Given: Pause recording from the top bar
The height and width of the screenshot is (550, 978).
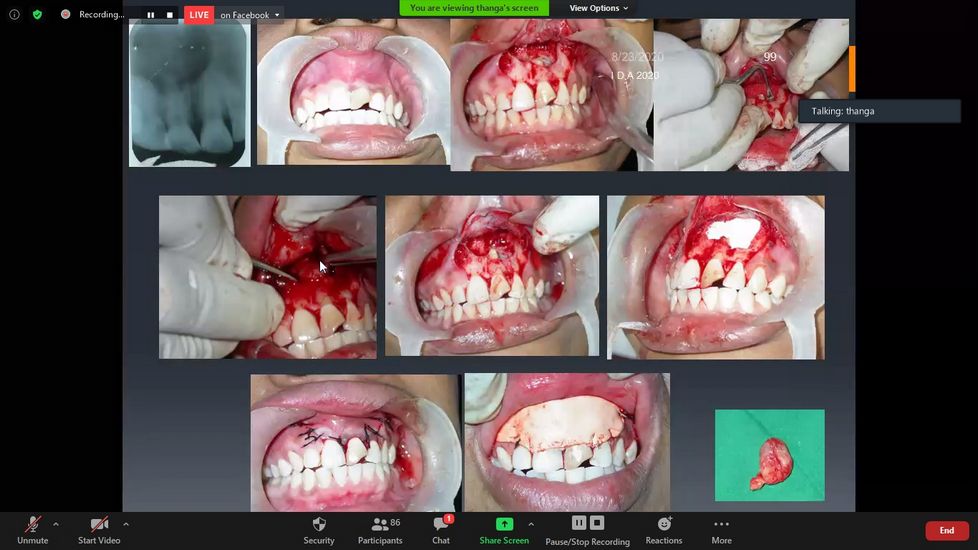Looking at the screenshot, I should pyautogui.click(x=151, y=15).
